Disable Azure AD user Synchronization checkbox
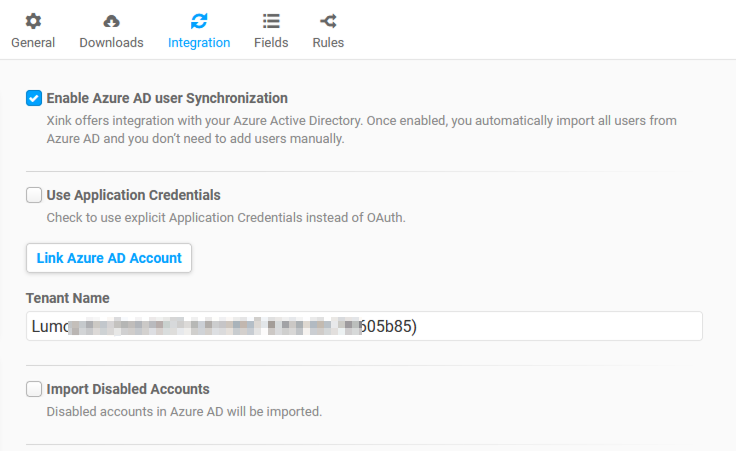 tap(34, 98)
